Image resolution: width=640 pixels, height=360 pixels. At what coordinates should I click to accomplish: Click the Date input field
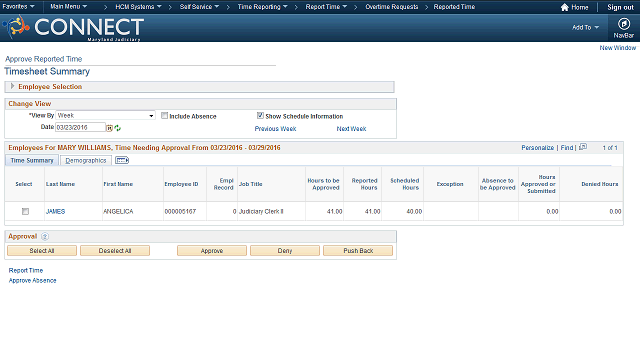pyautogui.click(x=80, y=127)
